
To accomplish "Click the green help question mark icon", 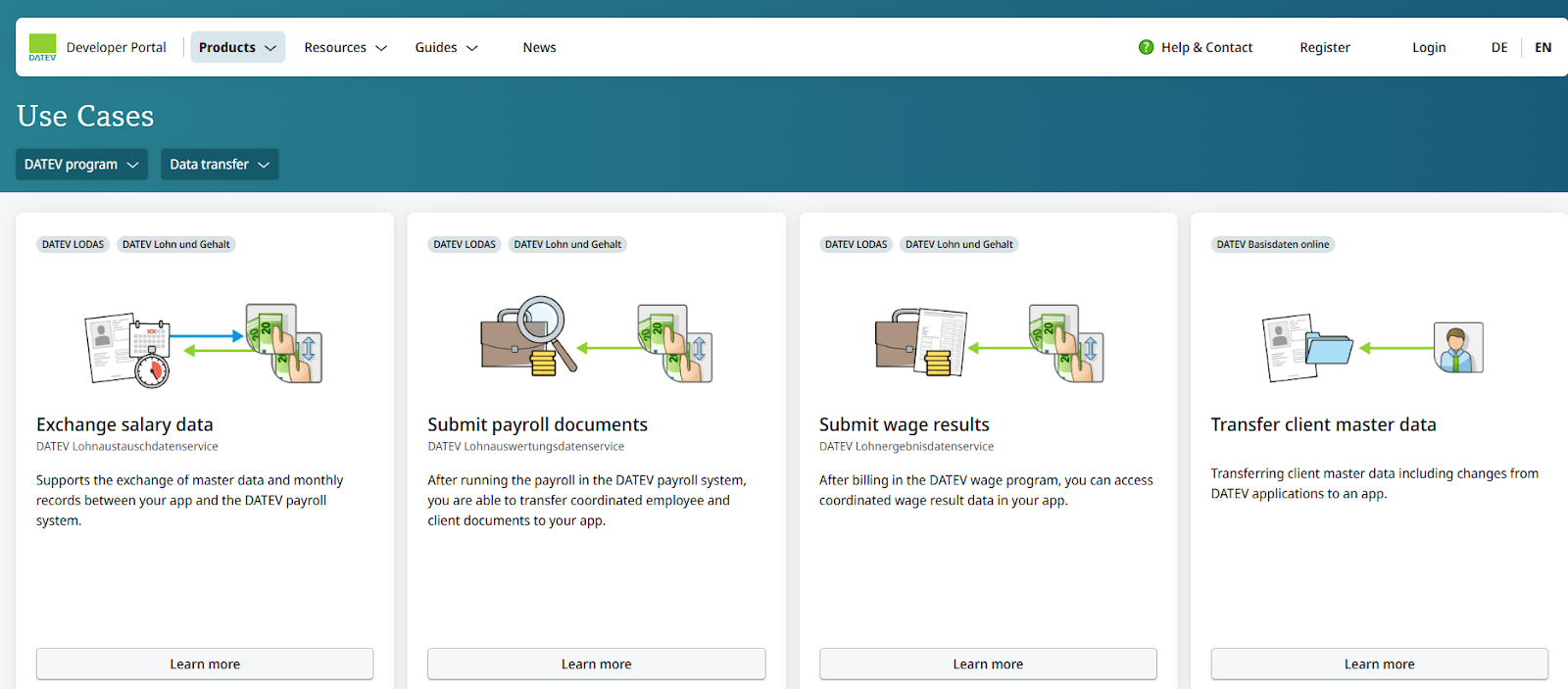I will pos(1146,47).
